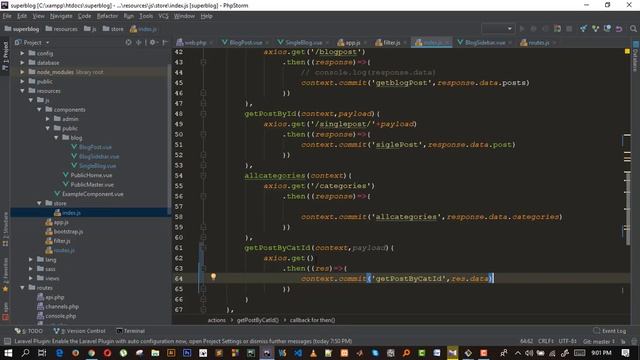Open the Navigate menu
The height and width of the screenshot is (360, 640).
(x=61, y=16)
